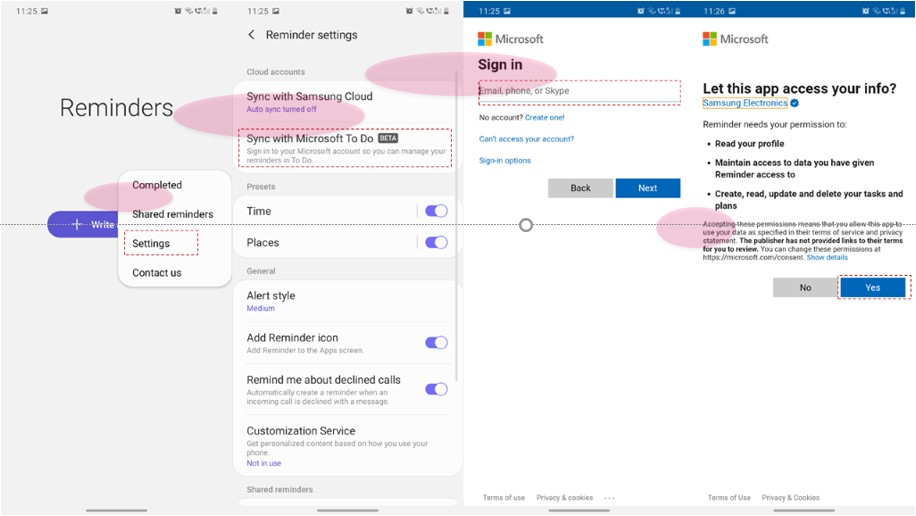Viewport: 916px width, 516px height.
Task: Click the Microsoft logo on Sign in screen
Action: coord(510,39)
